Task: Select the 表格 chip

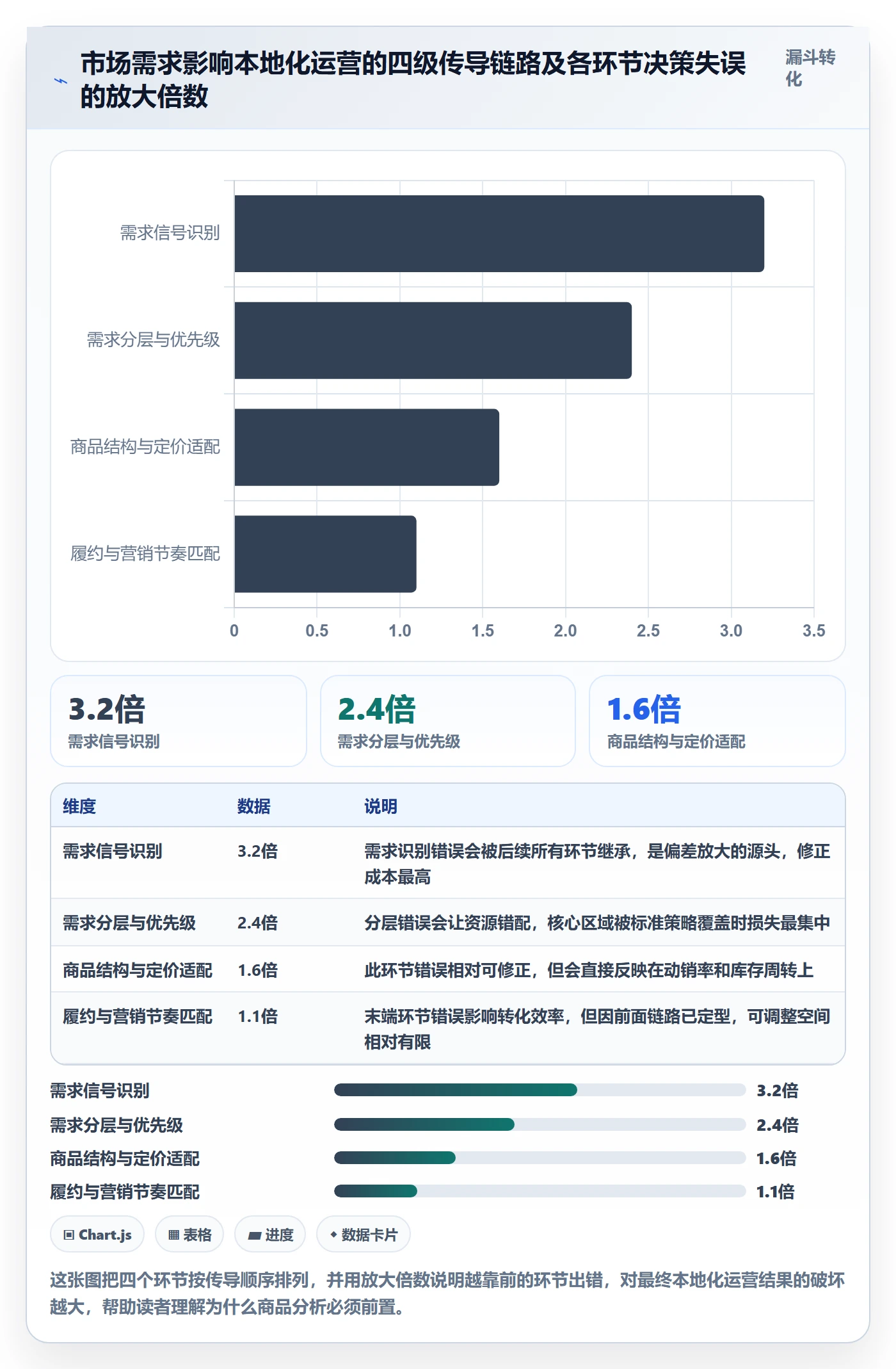Action: click(x=189, y=1235)
